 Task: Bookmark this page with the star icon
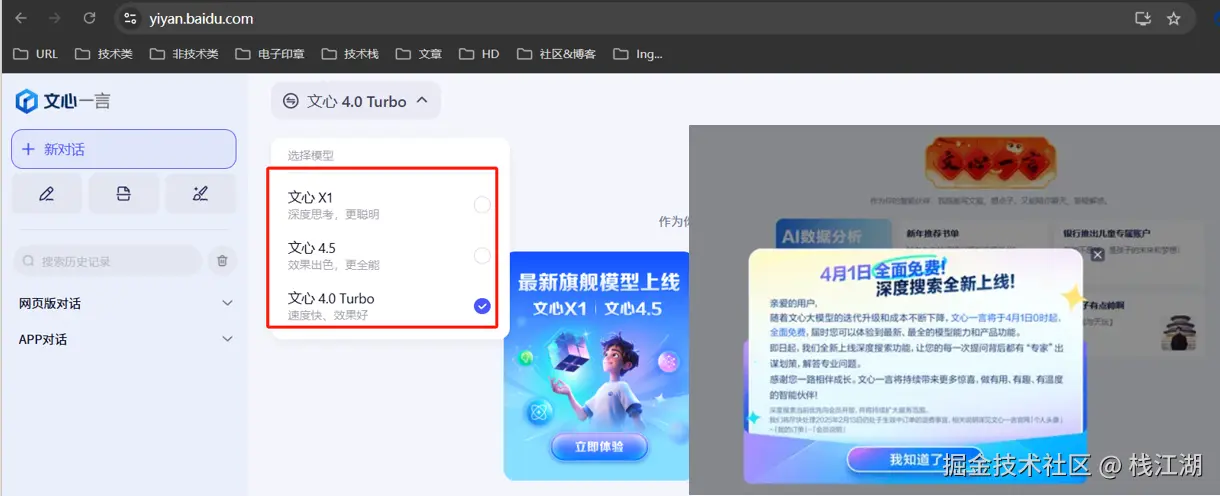(x=1174, y=18)
